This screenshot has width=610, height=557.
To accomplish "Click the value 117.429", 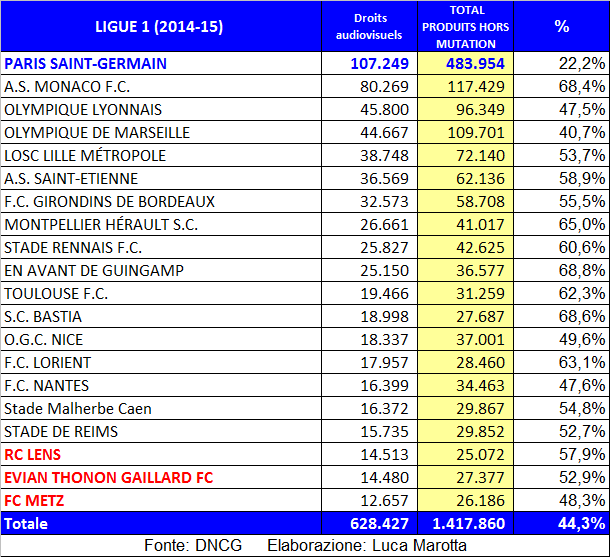I will [x=476, y=86].
